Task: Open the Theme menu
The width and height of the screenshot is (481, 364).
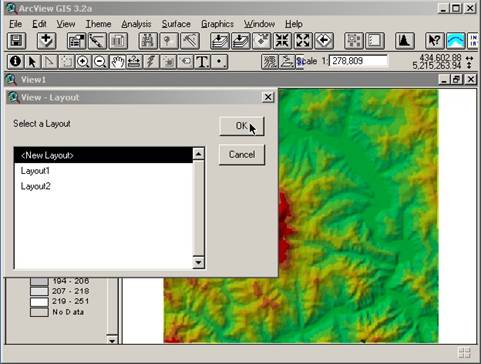Action: pyautogui.click(x=98, y=24)
